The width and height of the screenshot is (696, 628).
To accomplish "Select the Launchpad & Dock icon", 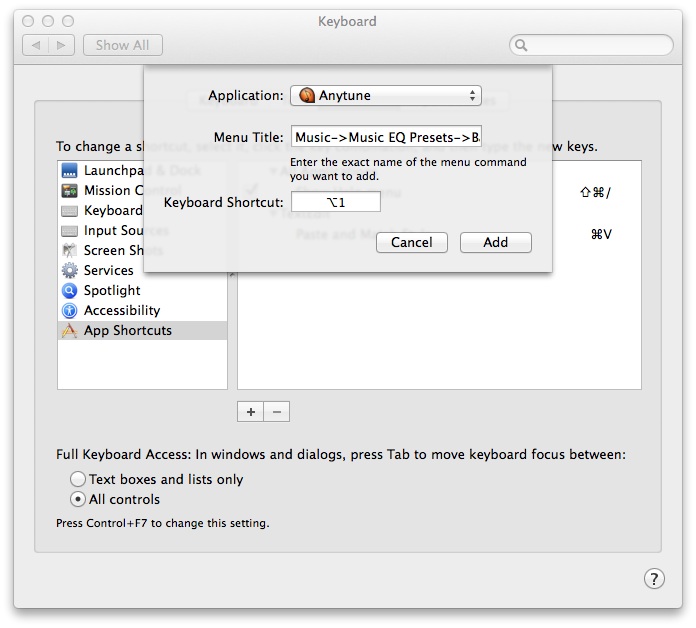I will click(x=69, y=170).
